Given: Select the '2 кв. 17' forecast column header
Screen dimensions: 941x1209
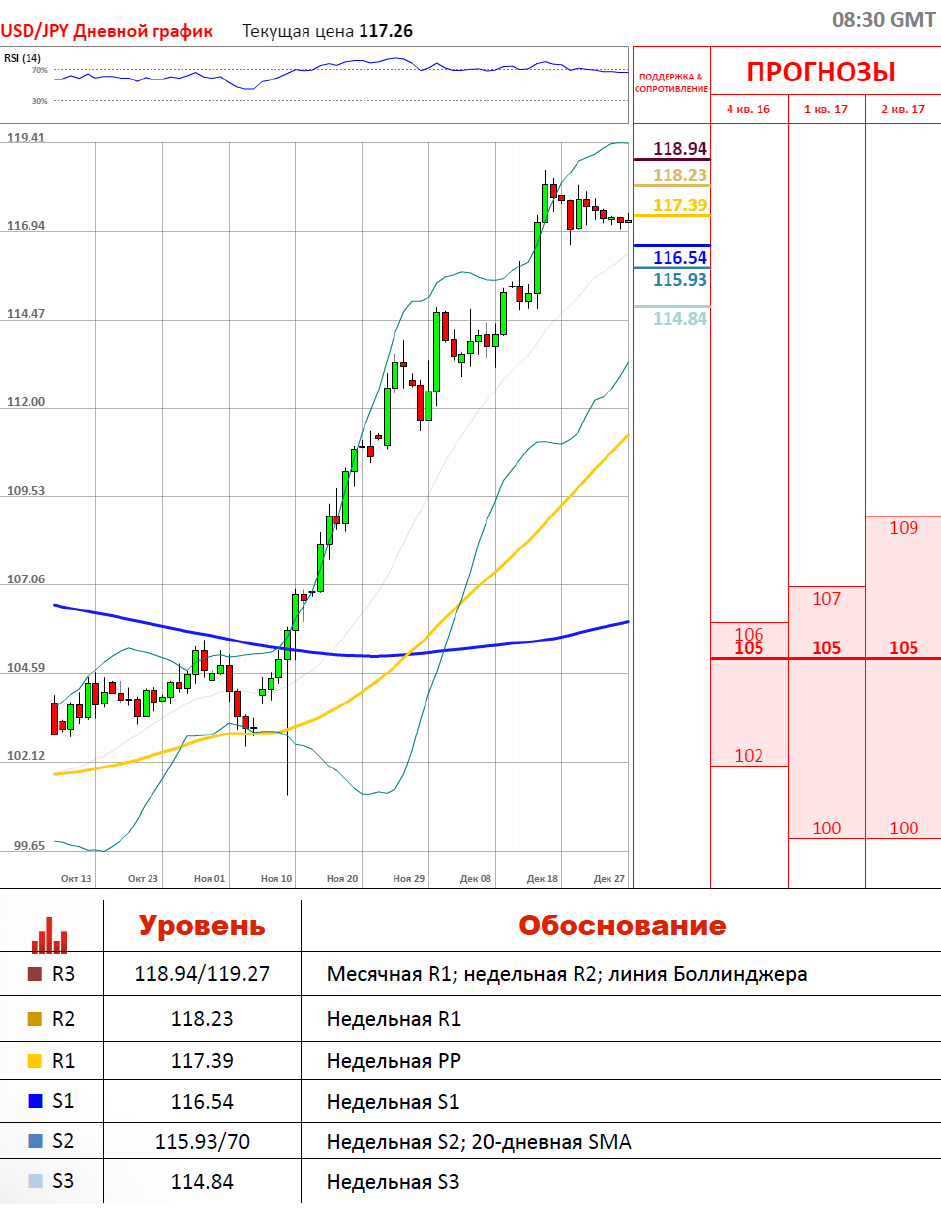Looking at the screenshot, I should point(903,109).
